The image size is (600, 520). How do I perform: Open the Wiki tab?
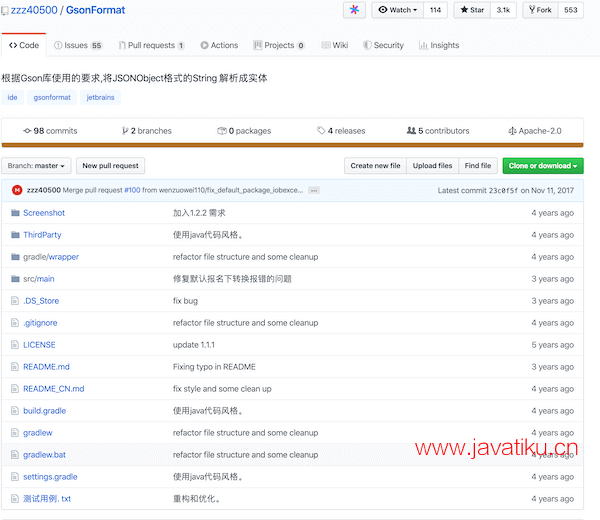tap(335, 45)
